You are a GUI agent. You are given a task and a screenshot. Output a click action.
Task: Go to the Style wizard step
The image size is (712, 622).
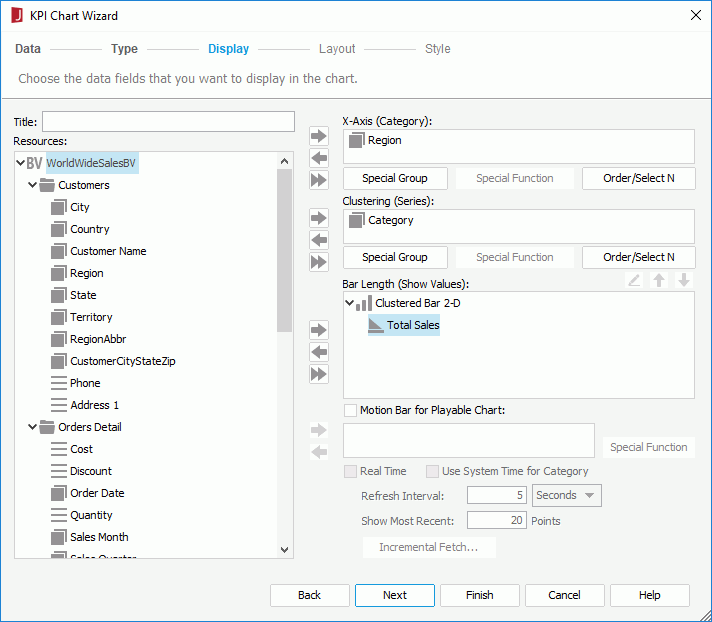(x=438, y=49)
